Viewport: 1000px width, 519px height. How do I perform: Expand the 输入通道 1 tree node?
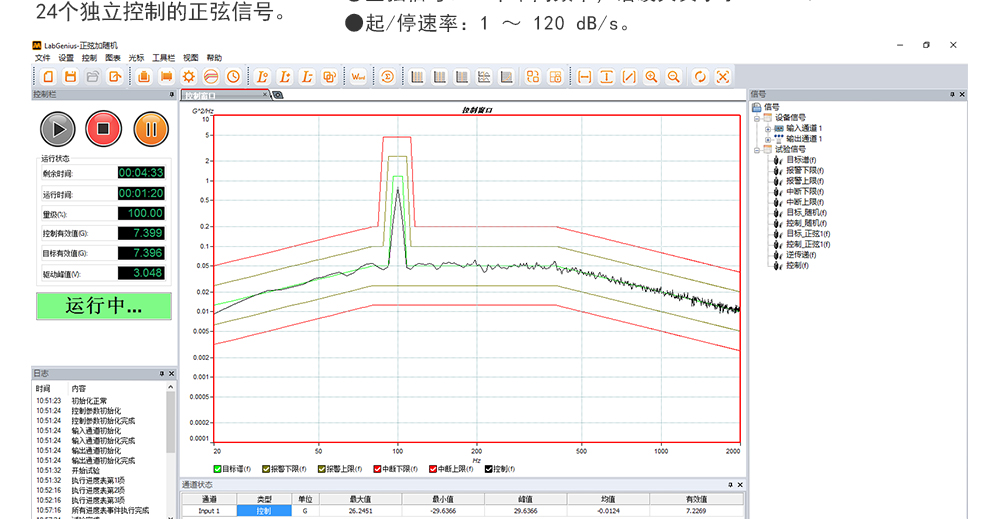pyautogui.click(x=768, y=128)
